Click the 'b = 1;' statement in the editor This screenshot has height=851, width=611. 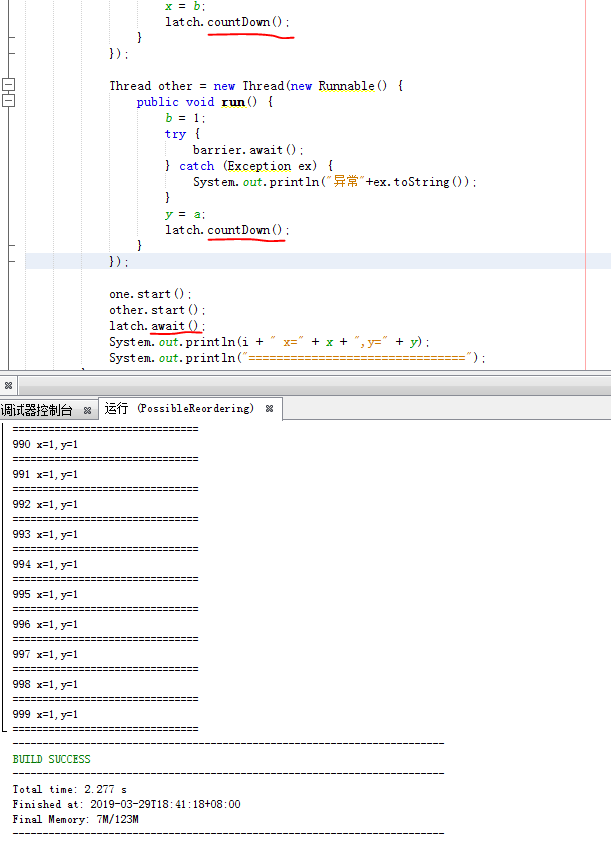[x=185, y=118]
